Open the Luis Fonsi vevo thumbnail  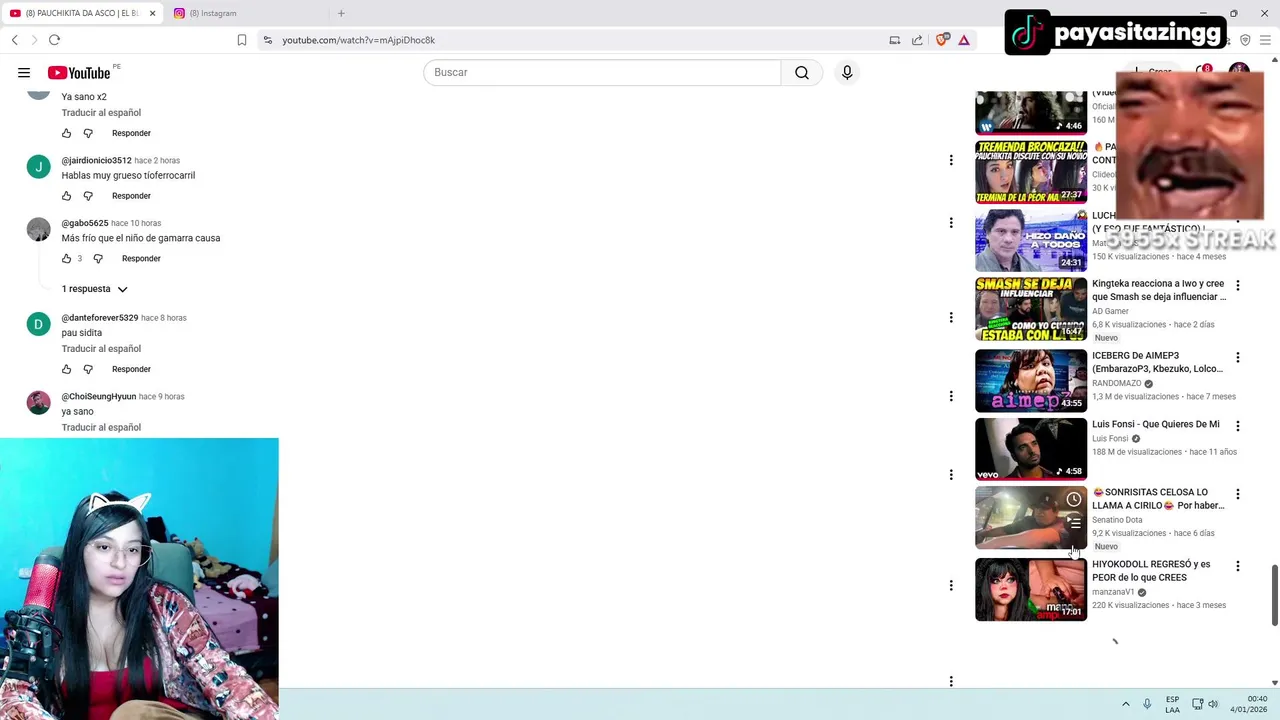pyautogui.click(x=1031, y=449)
